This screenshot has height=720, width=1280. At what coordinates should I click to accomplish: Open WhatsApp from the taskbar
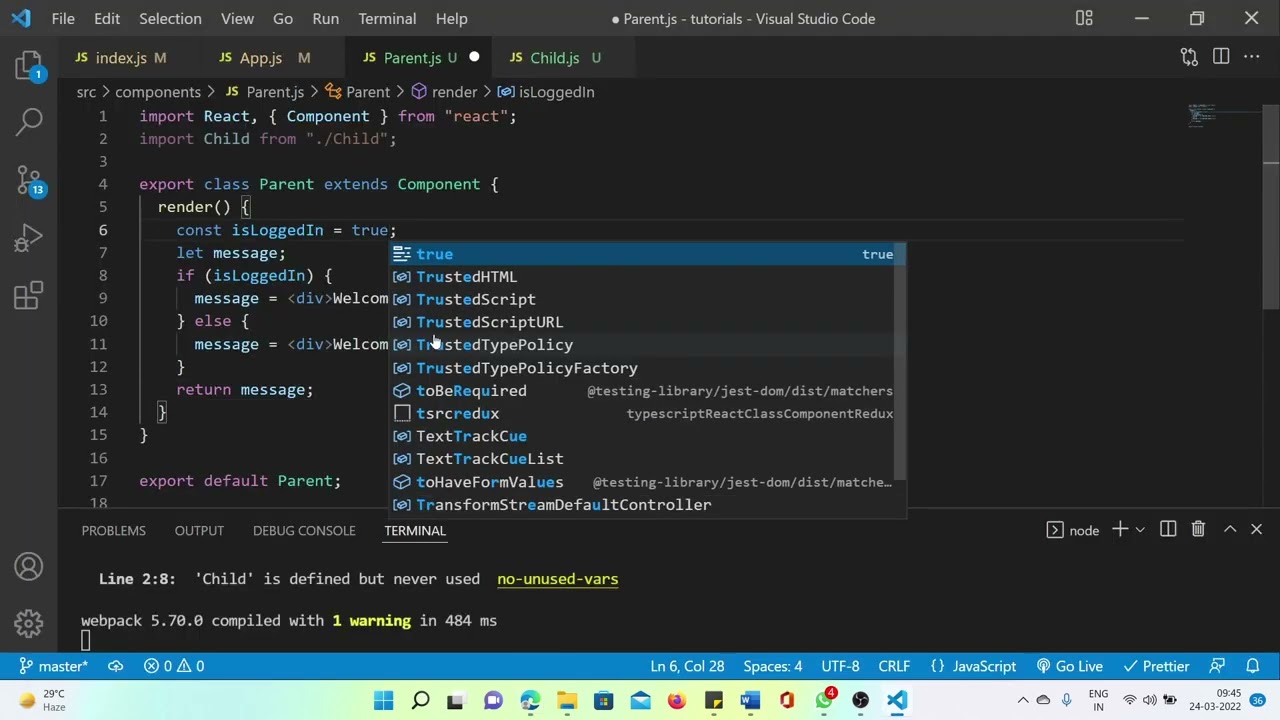[x=824, y=700]
